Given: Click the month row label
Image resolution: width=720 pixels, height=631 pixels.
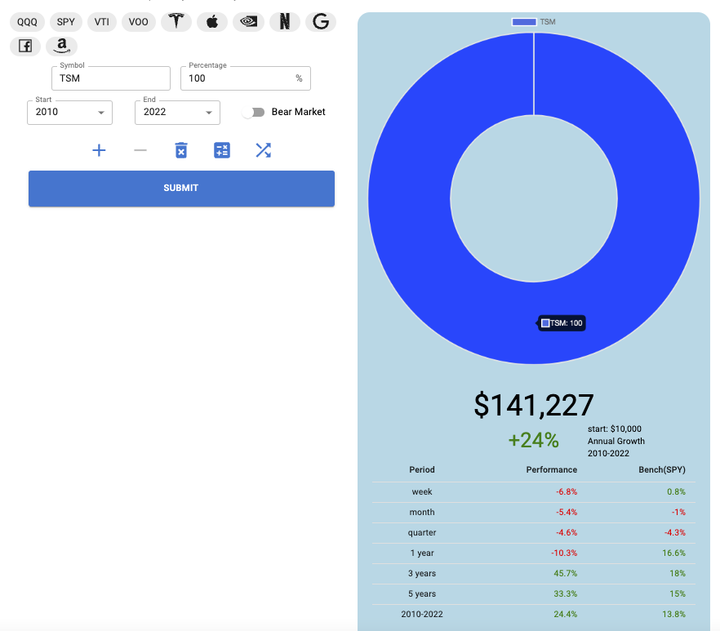Looking at the screenshot, I should point(422,512).
